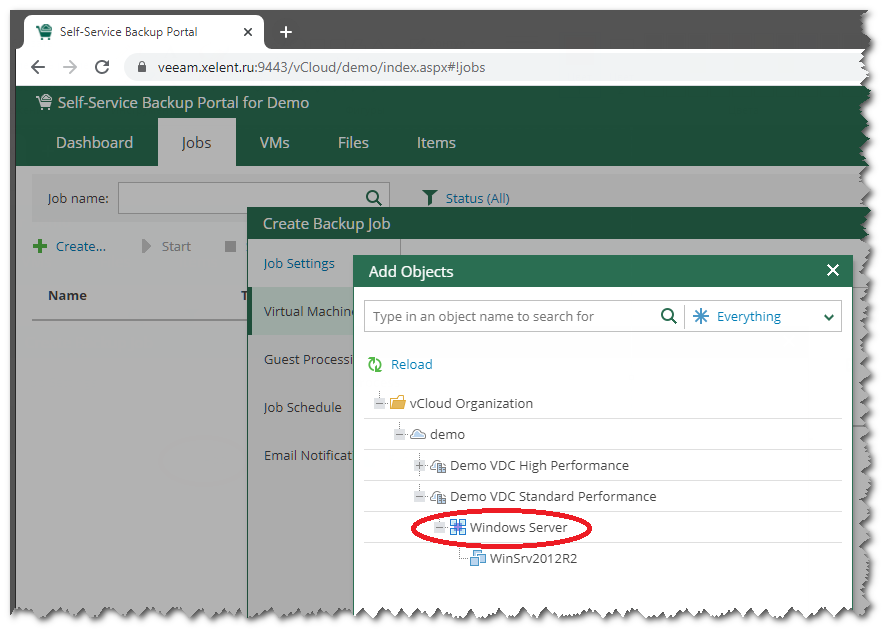The height and width of the screenshot is (635, 888).
Task: Click the browser back arrow
Action: (38, 67)
